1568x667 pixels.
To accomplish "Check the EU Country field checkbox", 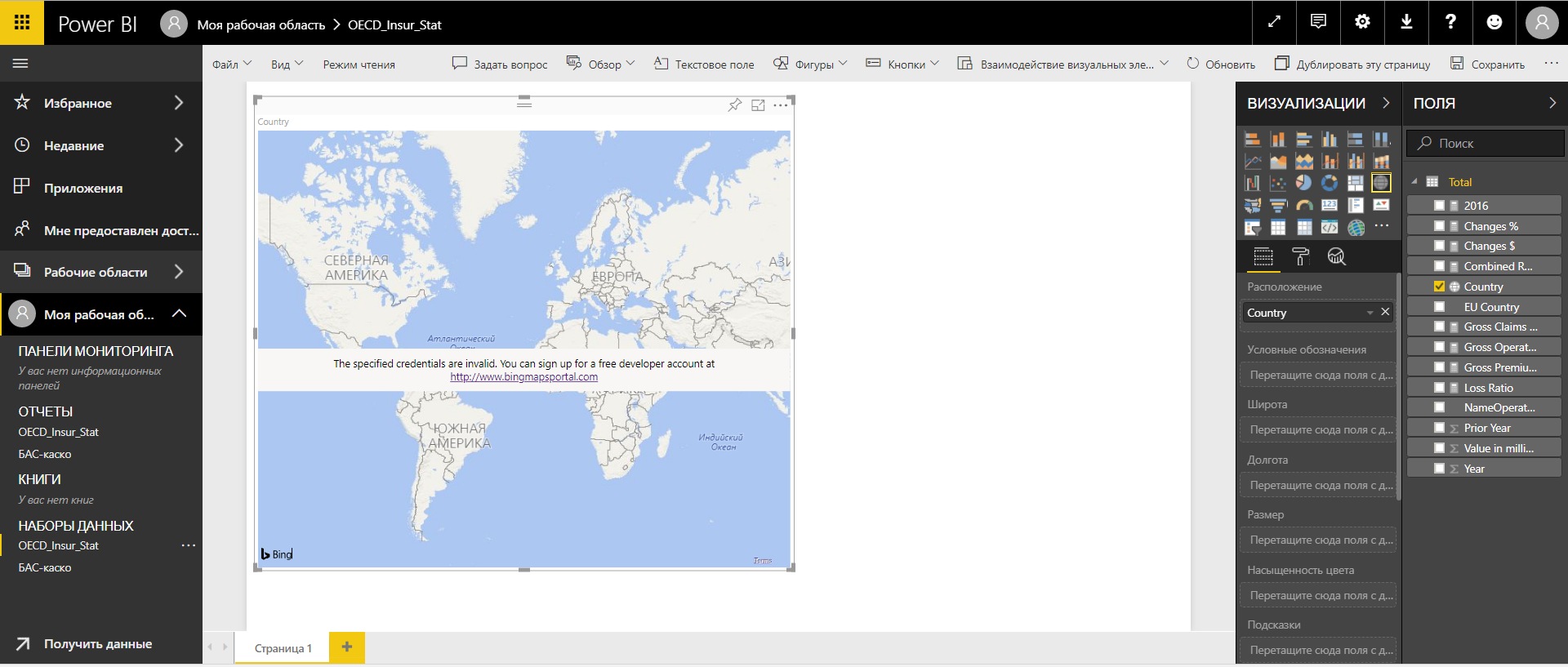I will tap(1439, 307).
